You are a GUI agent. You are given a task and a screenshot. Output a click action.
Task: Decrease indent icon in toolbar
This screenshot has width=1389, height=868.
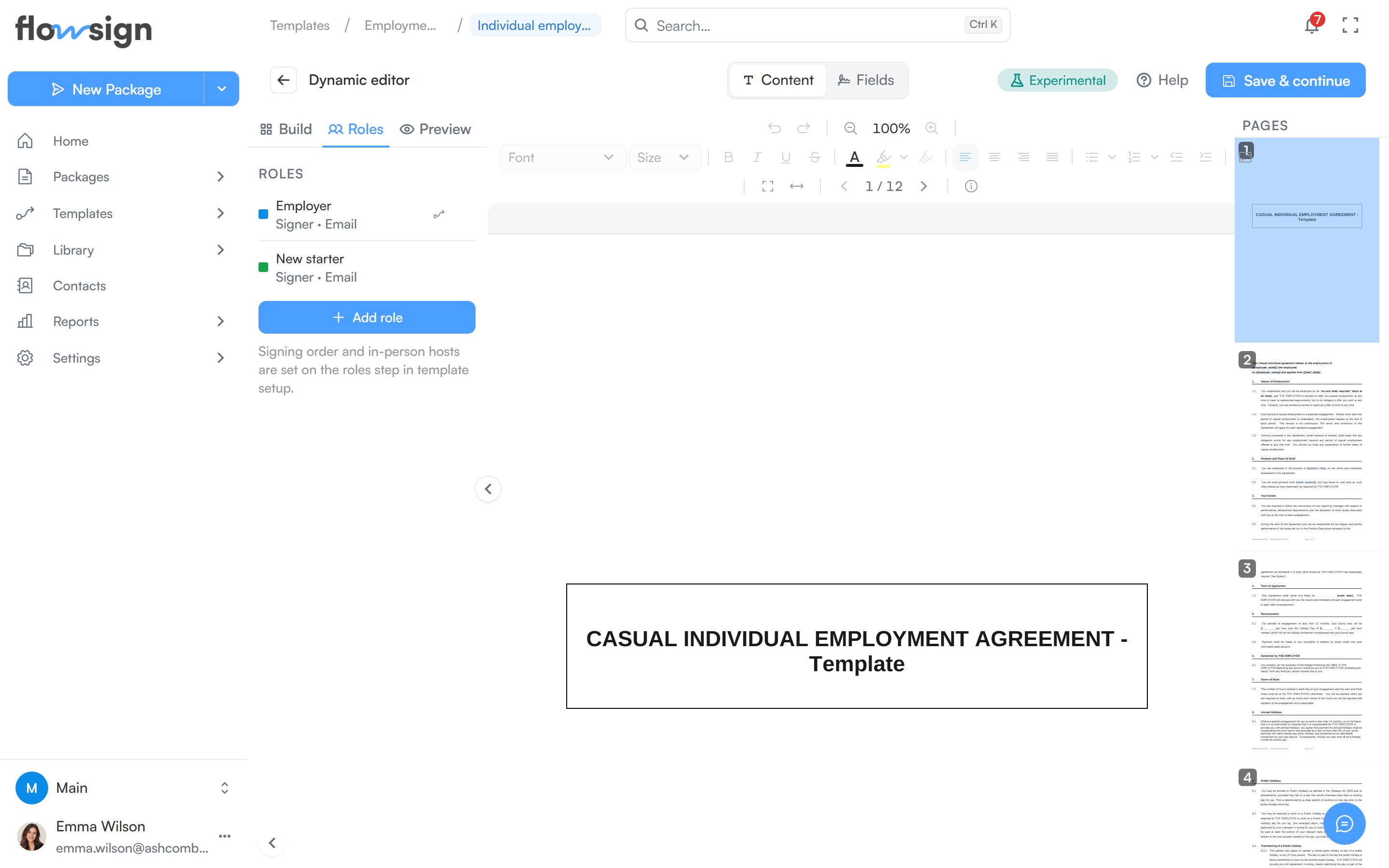pos(1177,157)
